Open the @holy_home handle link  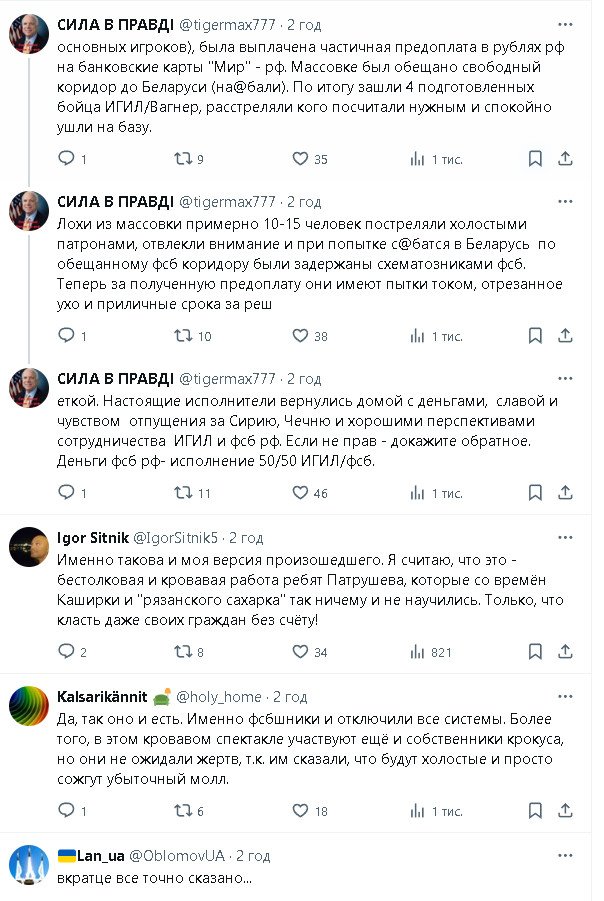(x=218, y=696)
